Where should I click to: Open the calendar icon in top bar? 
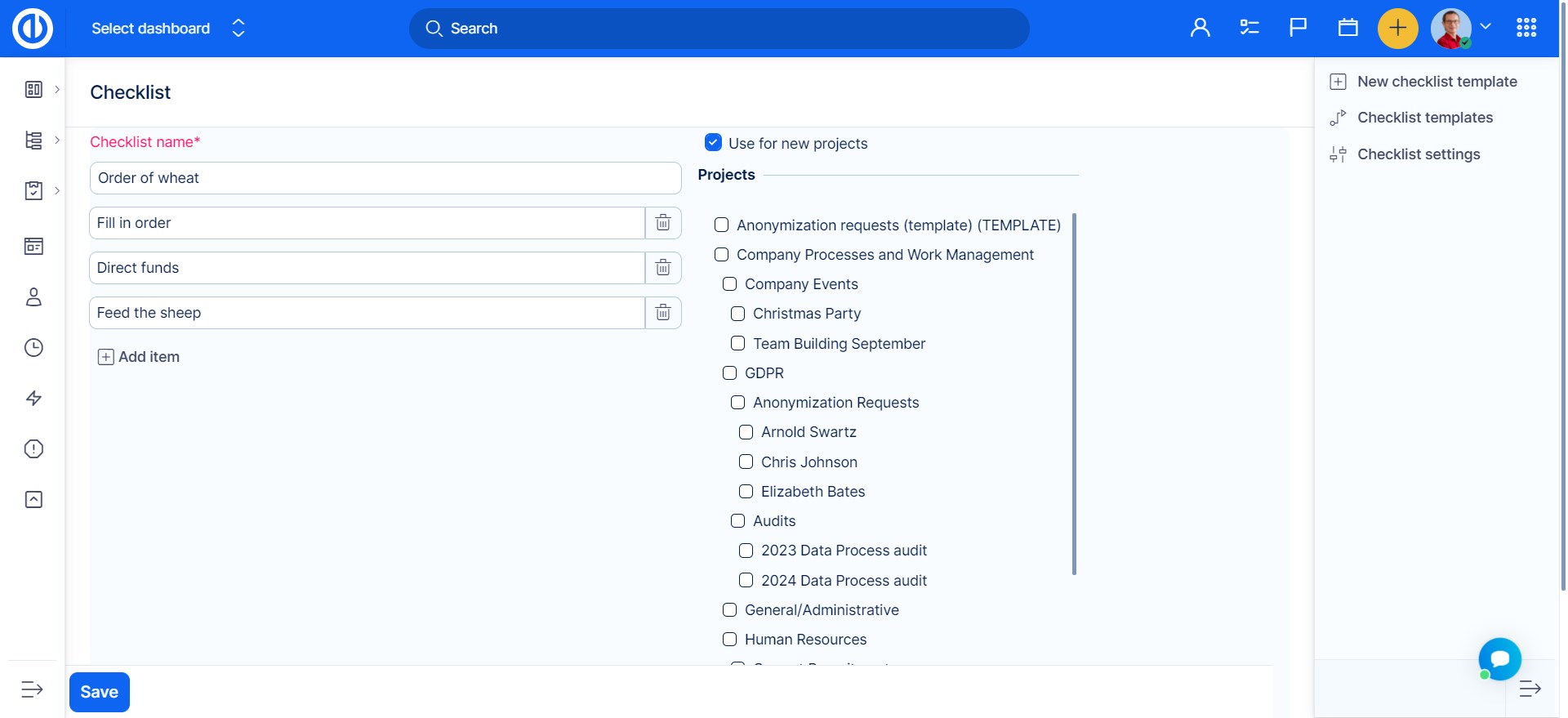coord(1347,28)
